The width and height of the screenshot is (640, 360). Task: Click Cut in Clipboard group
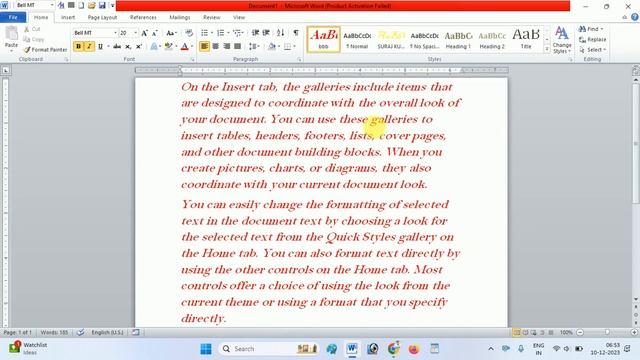tap(32, 29)
